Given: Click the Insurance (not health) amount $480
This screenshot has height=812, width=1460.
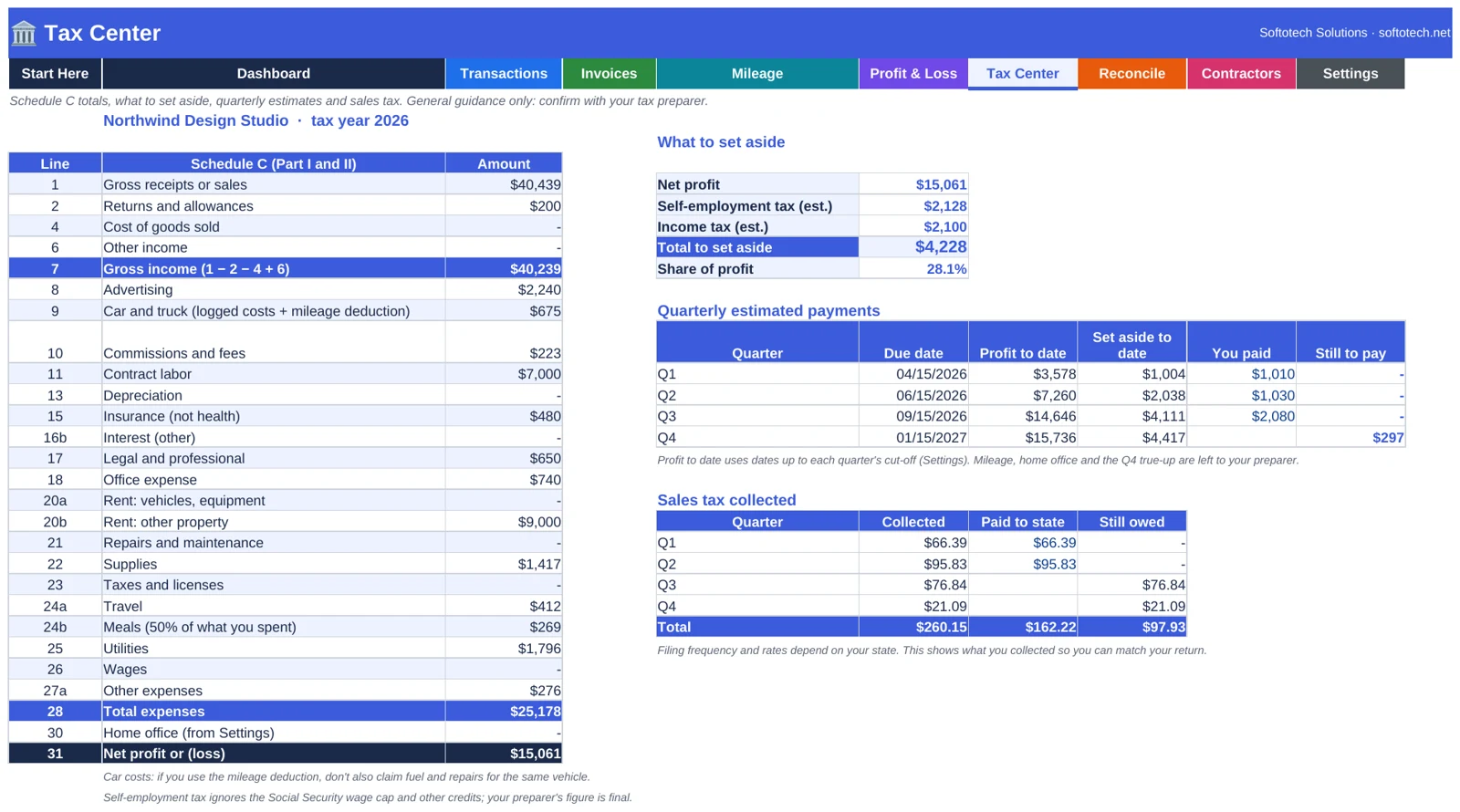Looking at the screenshot, I should [504, 416].
